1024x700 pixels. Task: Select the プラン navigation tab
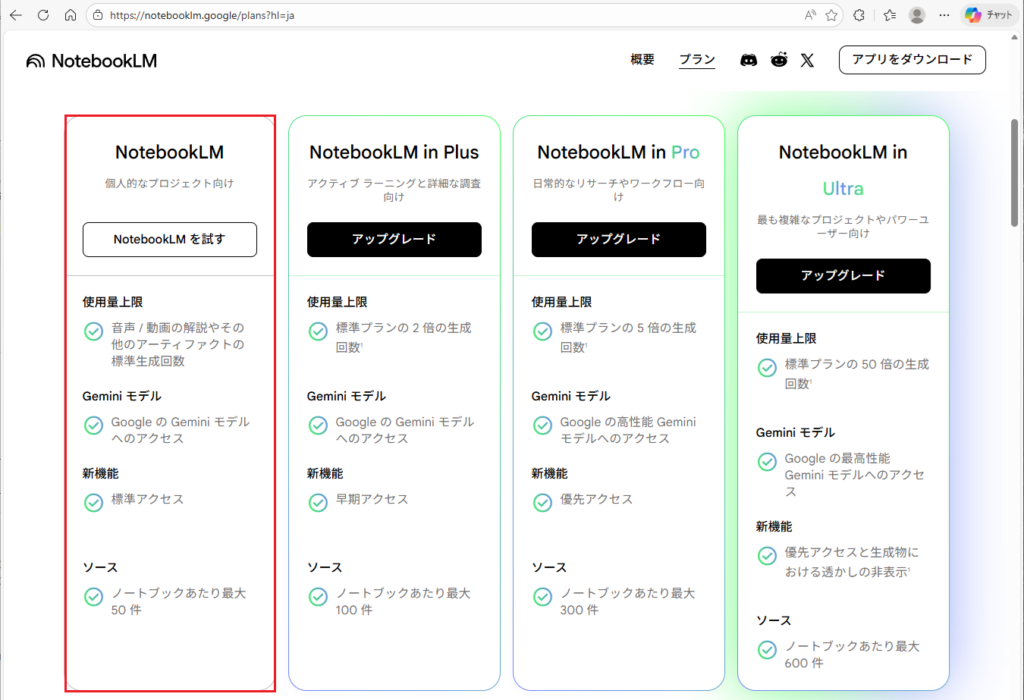[x=697, y=60]
